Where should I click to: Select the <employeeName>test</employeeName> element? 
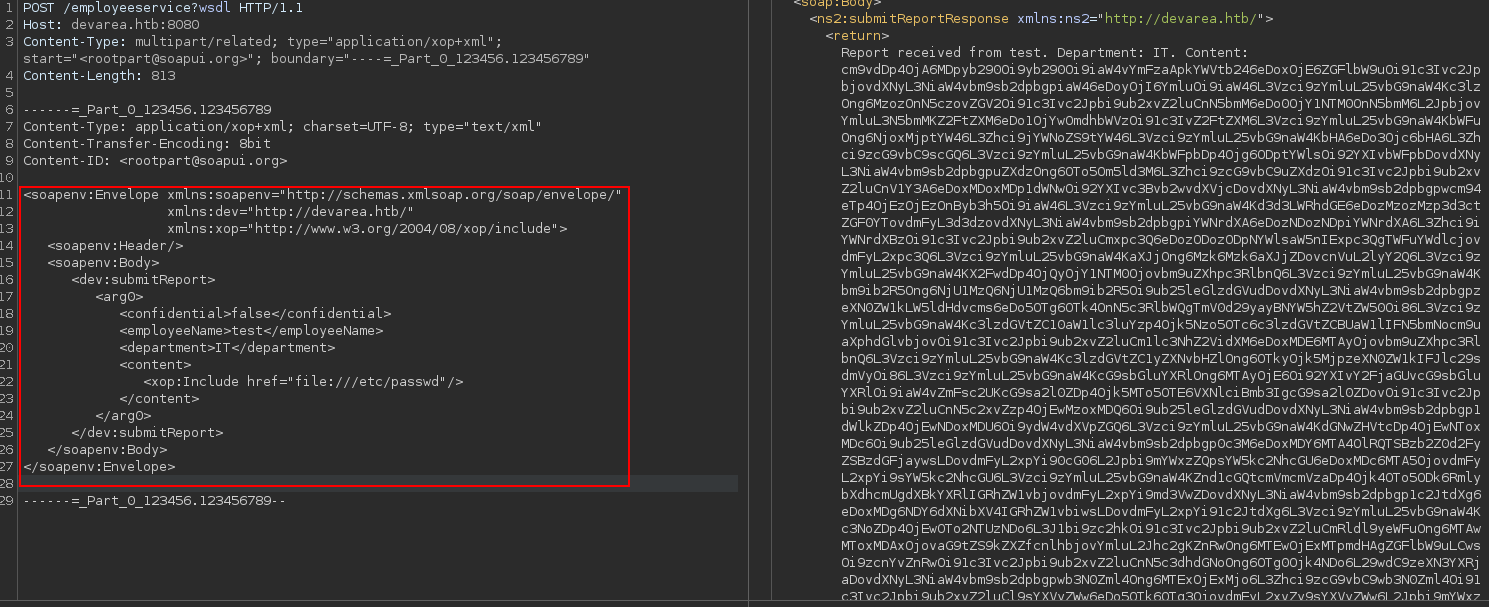pyautogui.click(x=251, y=330)
